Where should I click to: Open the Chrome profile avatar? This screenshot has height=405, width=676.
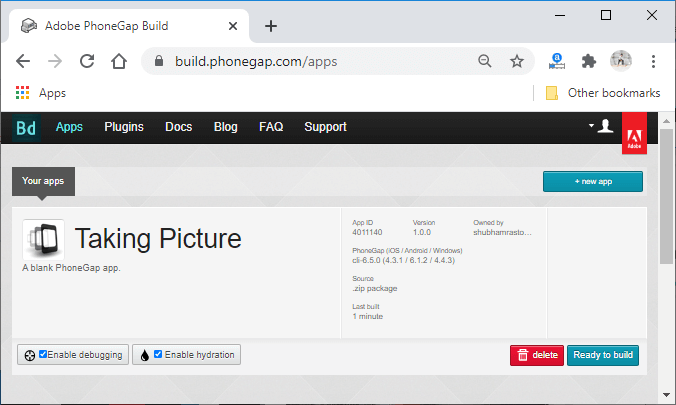coord(621,61)
